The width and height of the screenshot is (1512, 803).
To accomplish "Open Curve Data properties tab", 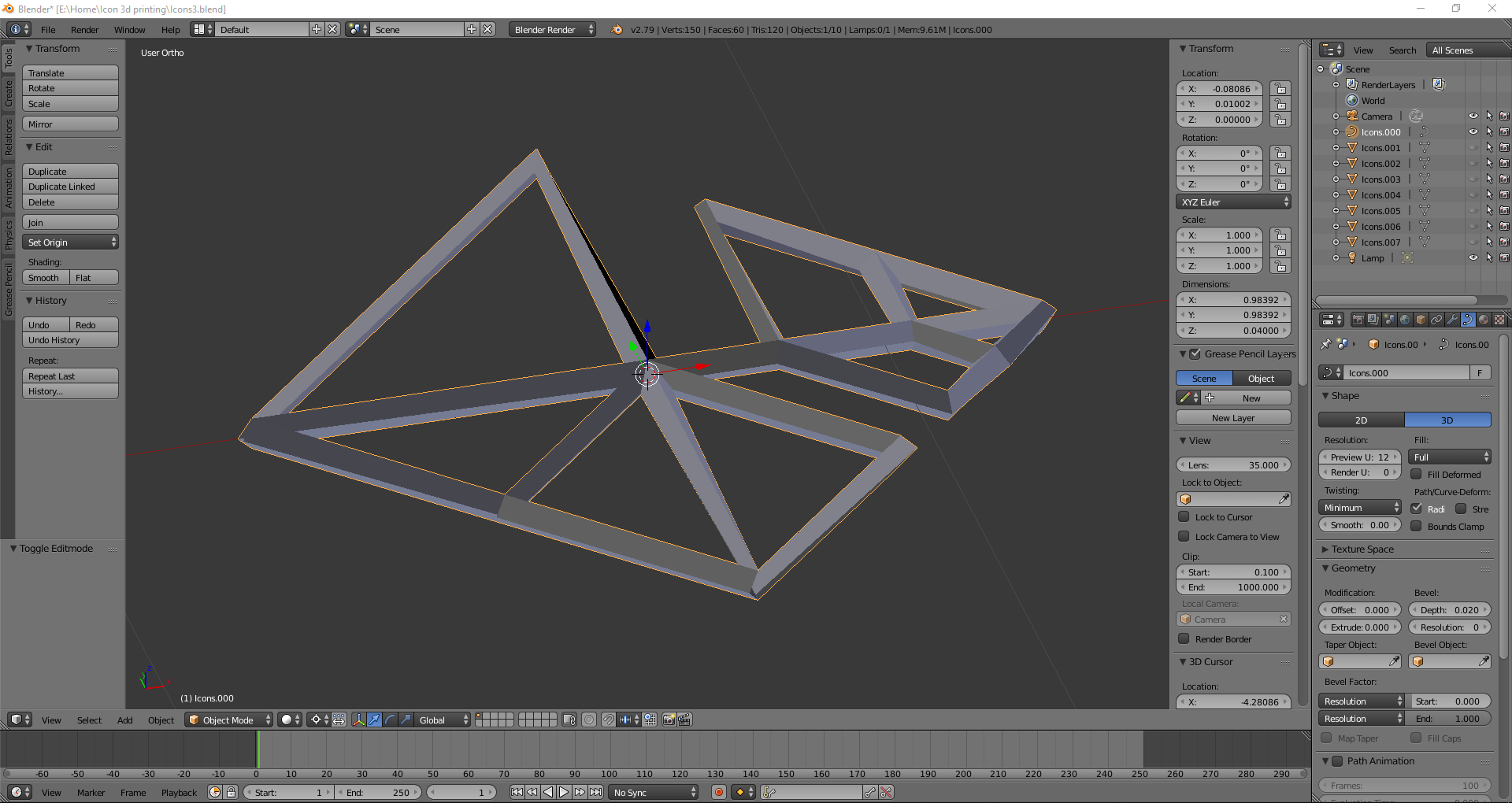I will (1468, 320).
